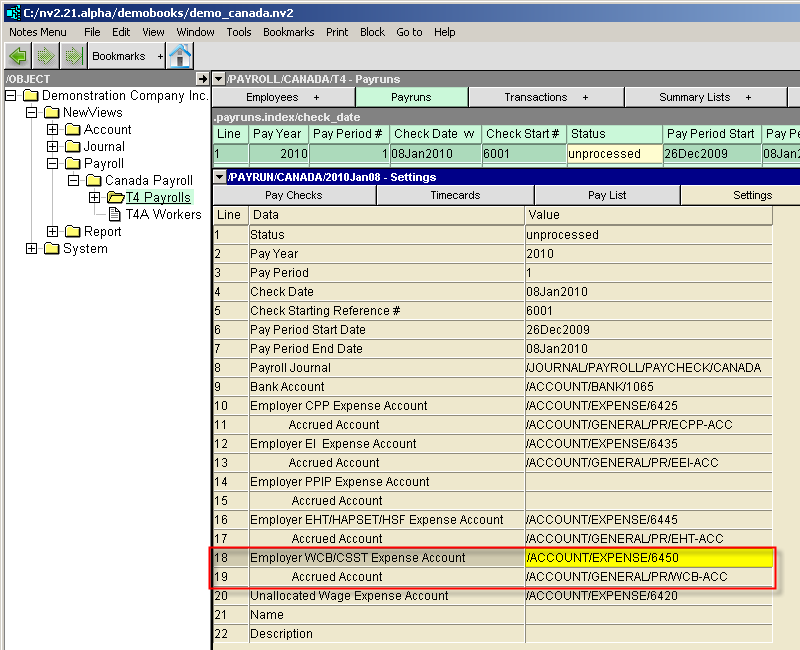Open the Settings window dropdown arrow
The height and width of the screenshot is (650, 800).
(219, 177)
